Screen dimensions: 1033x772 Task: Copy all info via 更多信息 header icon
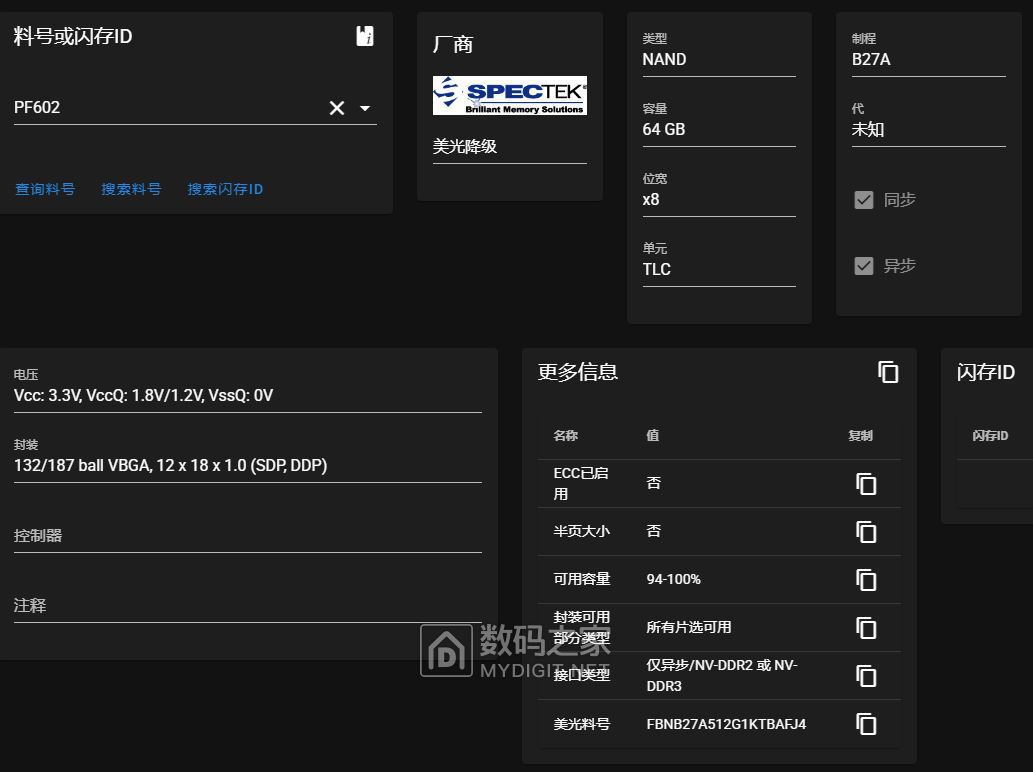click(888, 372)
